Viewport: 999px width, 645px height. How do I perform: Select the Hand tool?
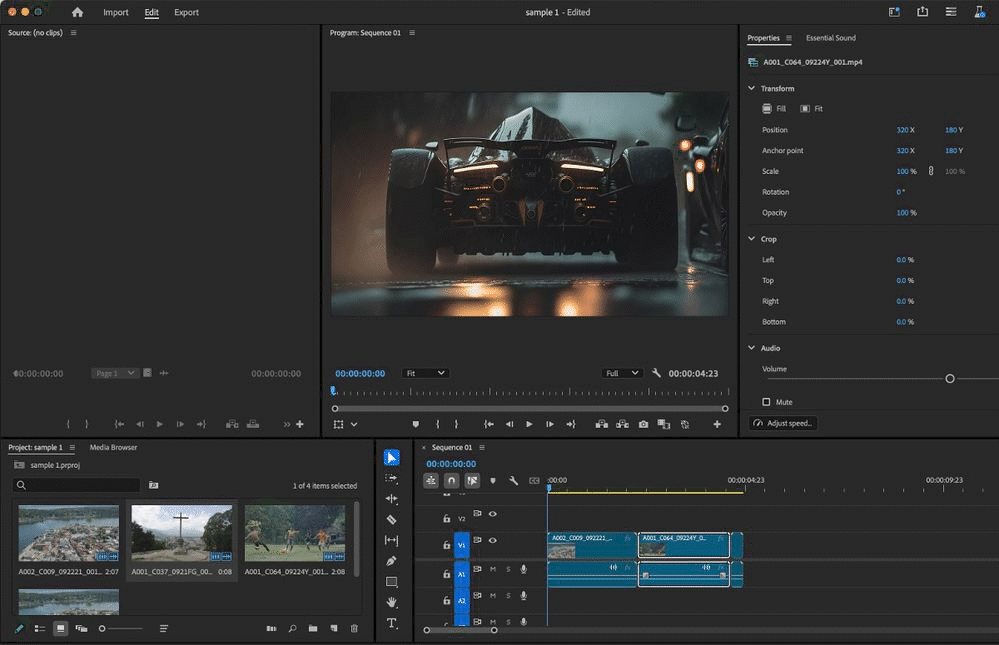391,602
